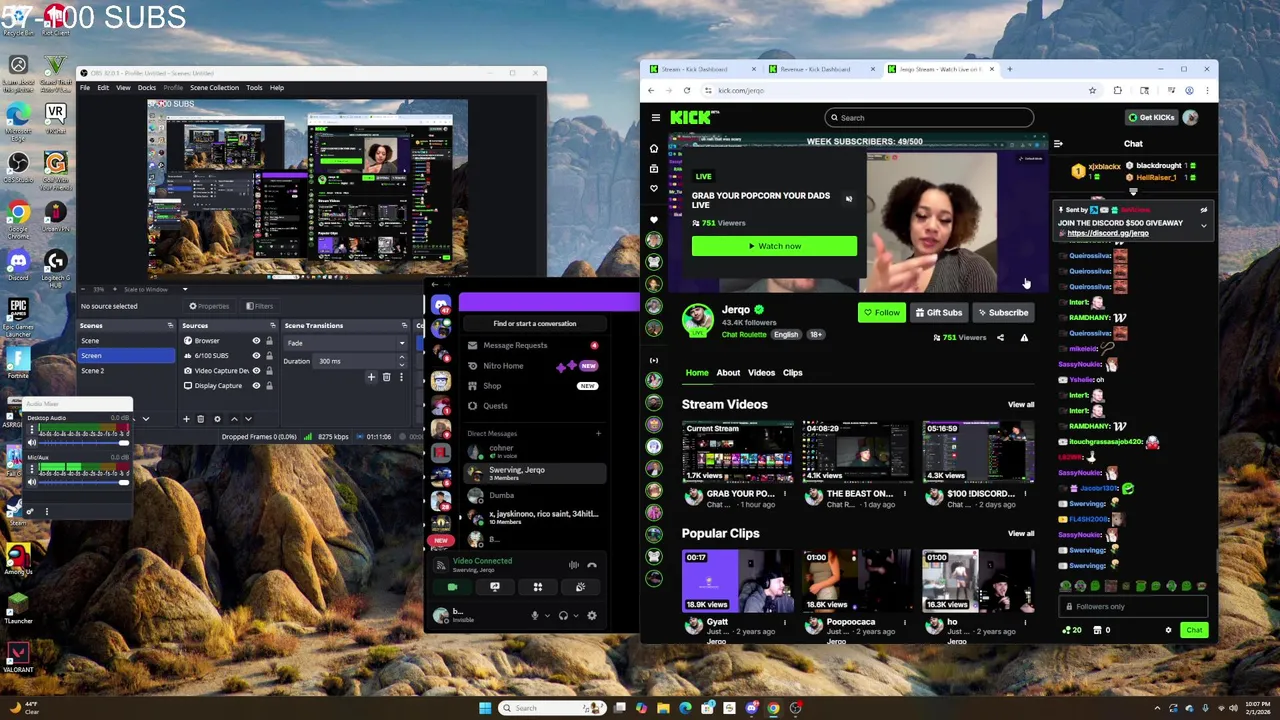Screen dimensions: 1280x720
Task: Bookmark page with Chrome star icon
Action: point(1092,91)
